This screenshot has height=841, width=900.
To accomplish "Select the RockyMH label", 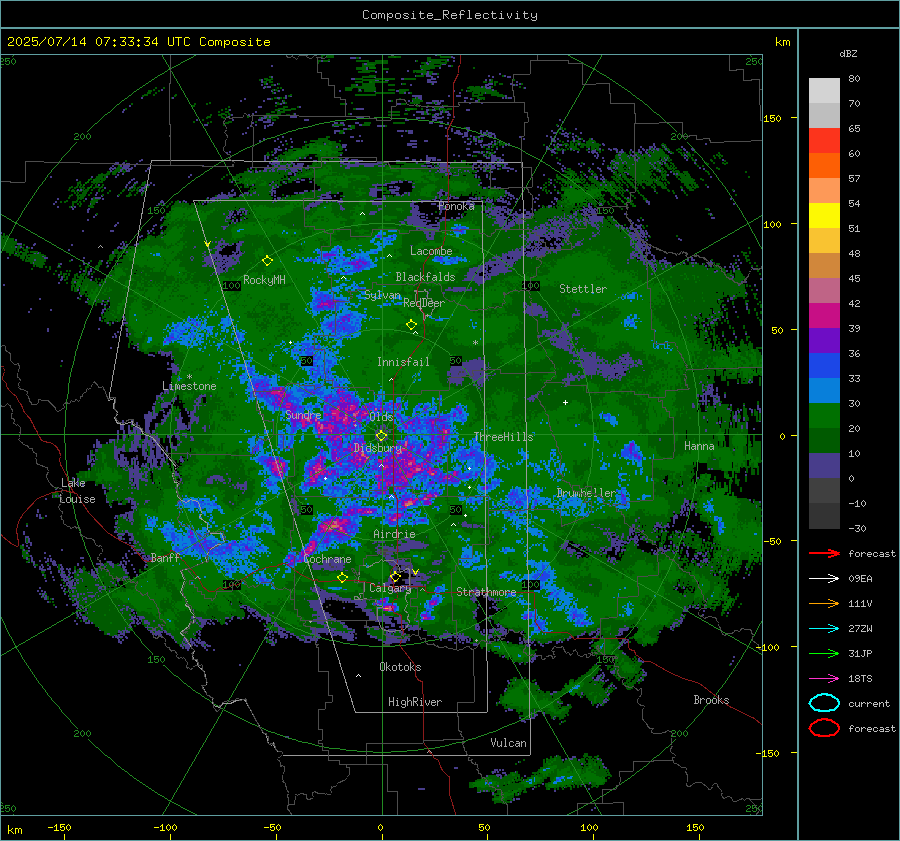I will [x=264, y=280].
